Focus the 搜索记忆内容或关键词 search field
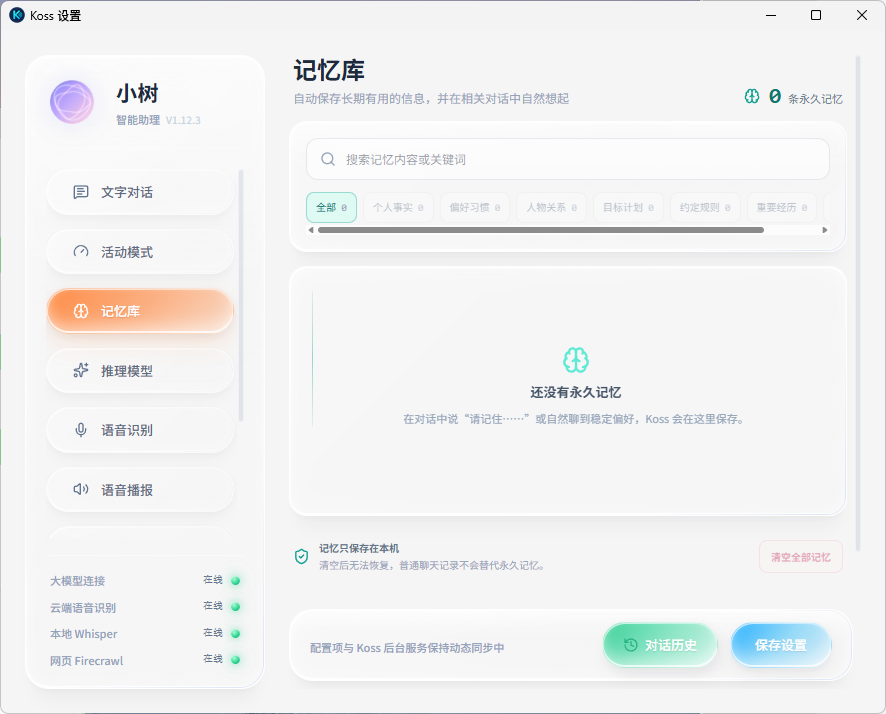The height and width of the screenshot is (714, 886). click(x=568, y=159)
